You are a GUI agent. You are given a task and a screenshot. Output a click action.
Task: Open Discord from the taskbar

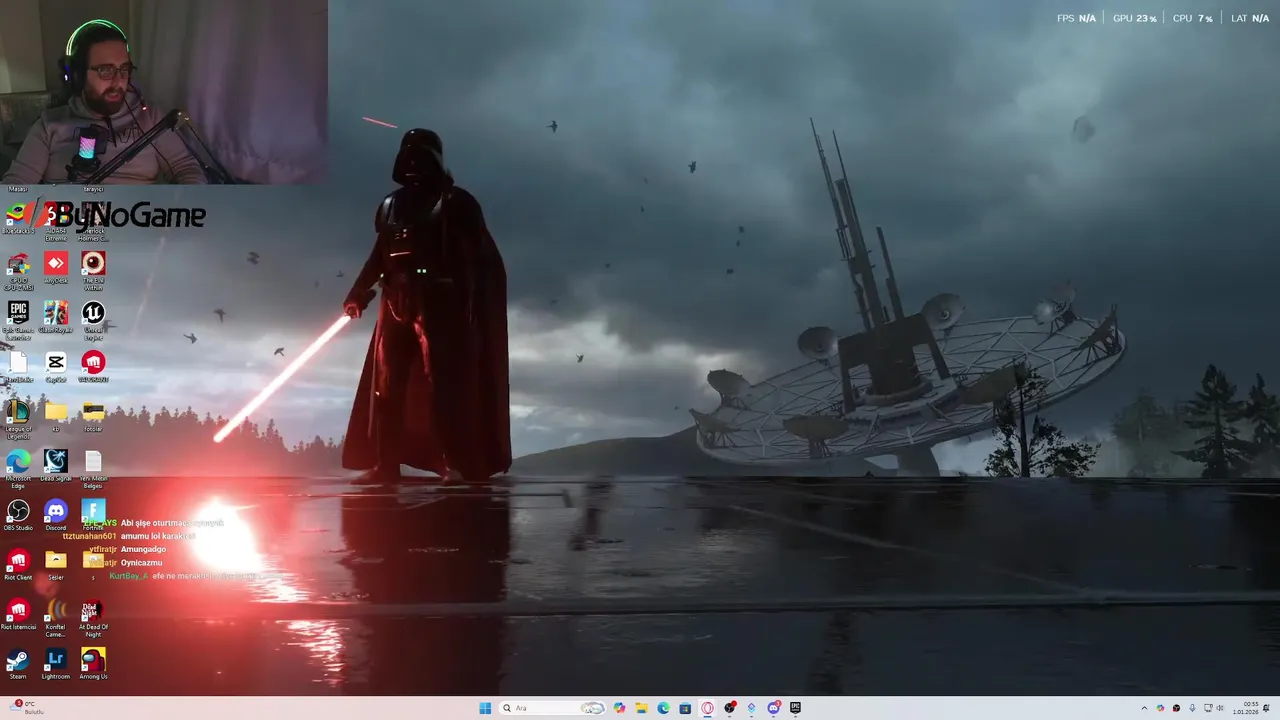(774, 708)
